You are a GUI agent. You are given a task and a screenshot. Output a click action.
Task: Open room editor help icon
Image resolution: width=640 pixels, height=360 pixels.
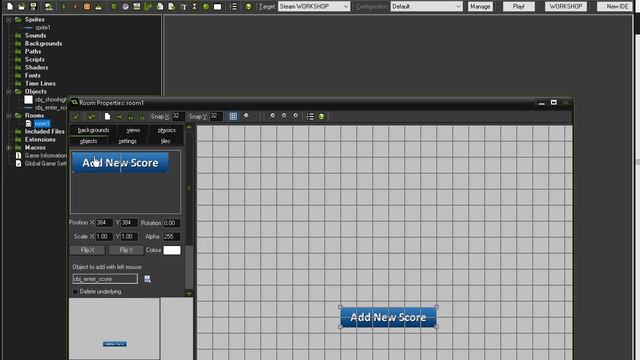pyautogui.click(x=322, y=117)
